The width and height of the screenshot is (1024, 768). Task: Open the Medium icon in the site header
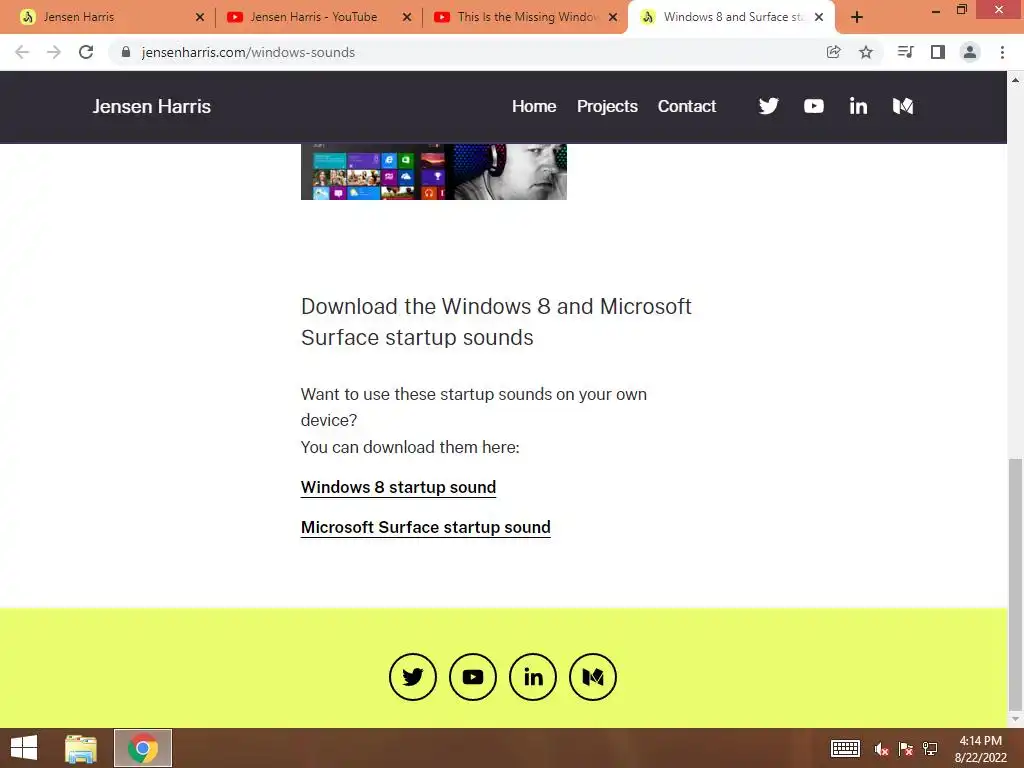tap(903, 106)
